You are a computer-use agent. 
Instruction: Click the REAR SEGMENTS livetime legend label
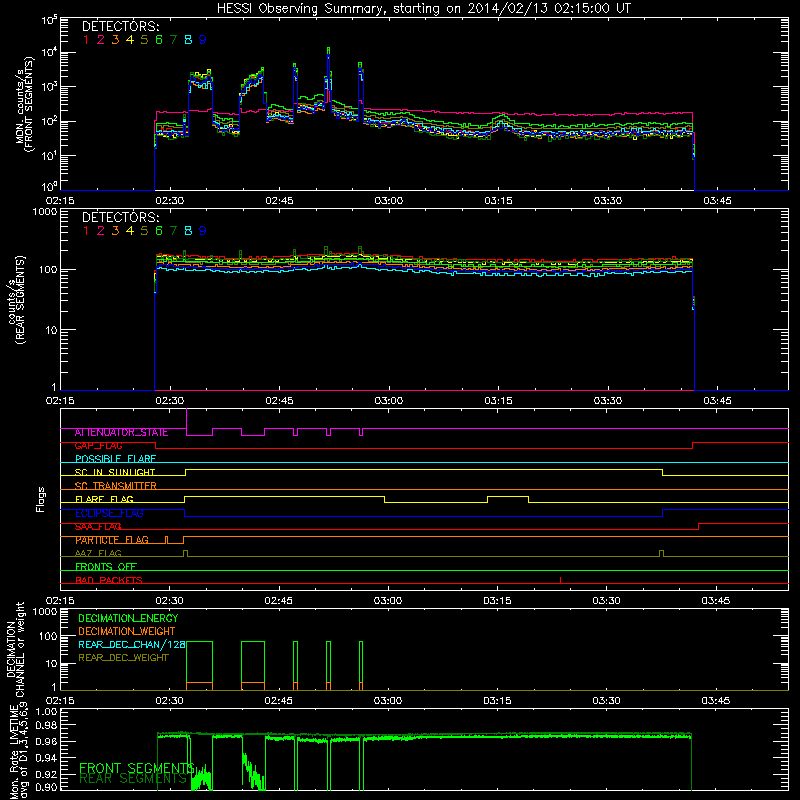133,779
